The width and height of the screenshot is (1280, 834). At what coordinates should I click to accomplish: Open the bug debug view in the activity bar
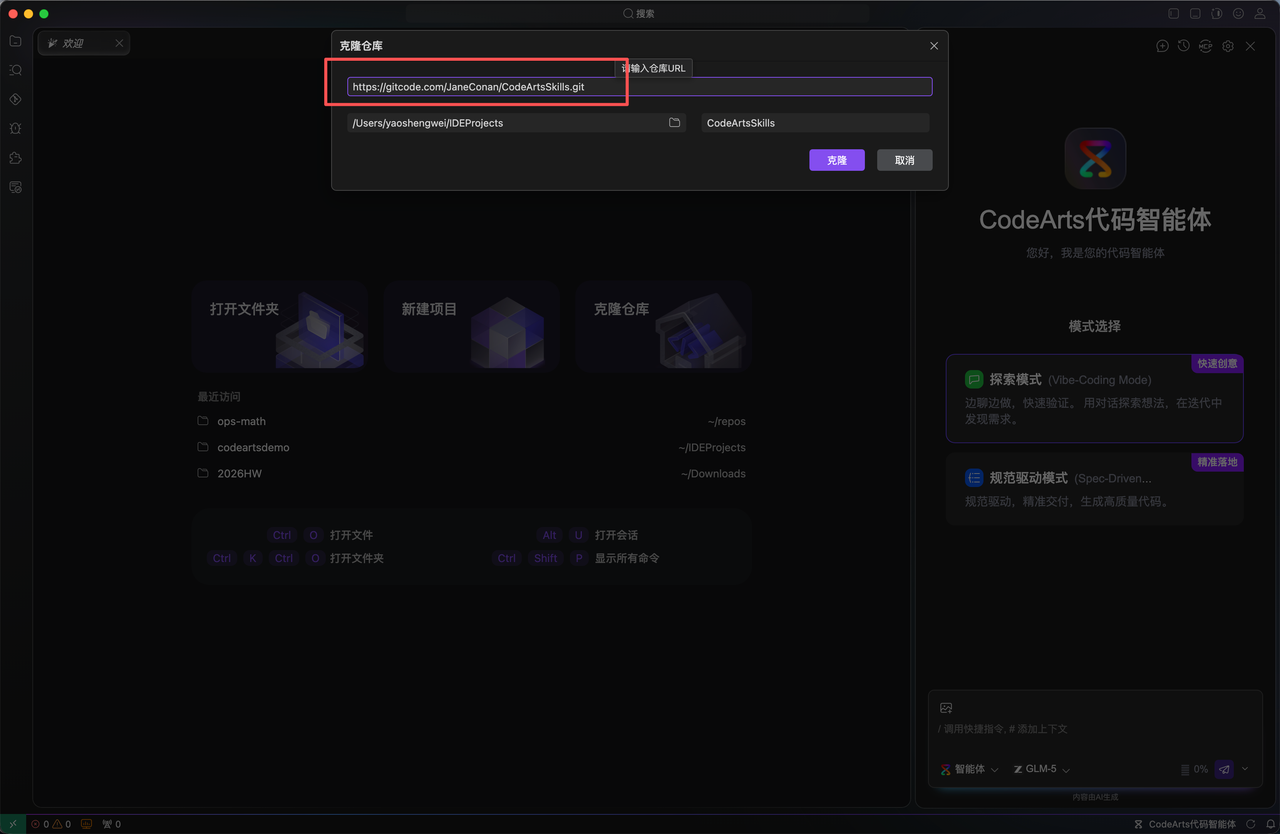tap(15, 128)
